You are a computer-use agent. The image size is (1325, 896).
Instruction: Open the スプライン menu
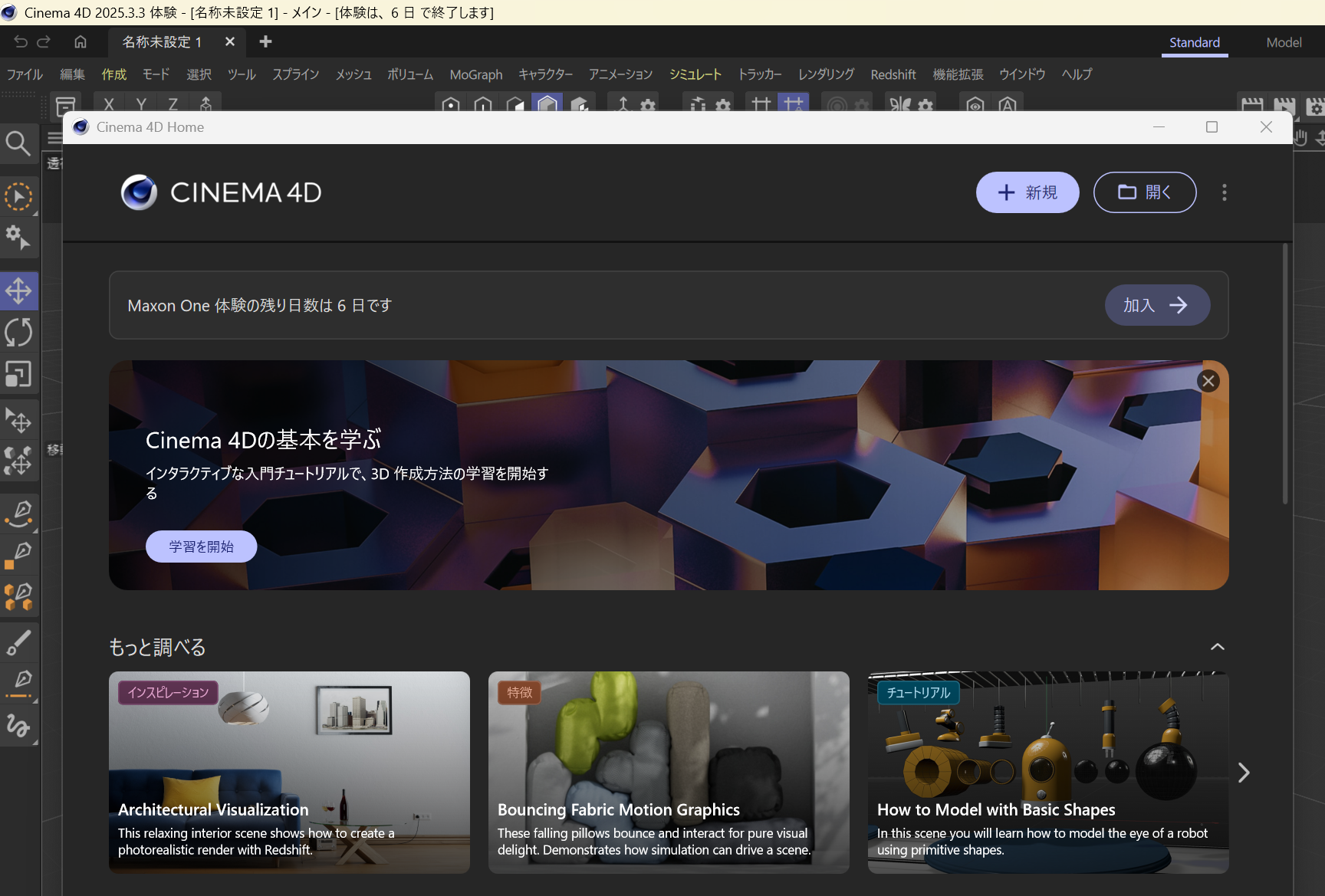coord(295,74)
